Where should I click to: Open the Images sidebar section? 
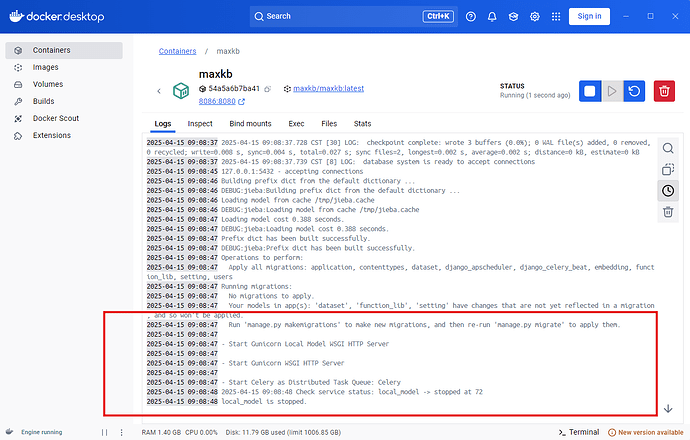point(64,67)
